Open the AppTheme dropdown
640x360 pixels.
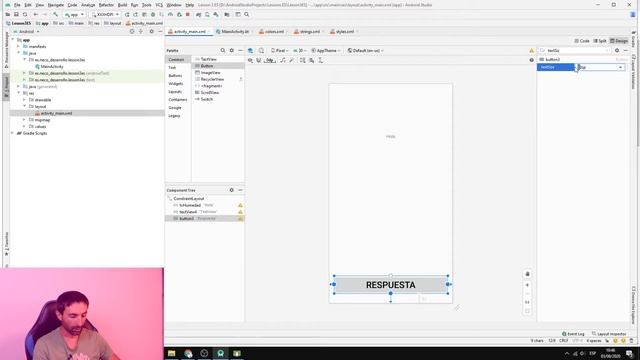326,51
